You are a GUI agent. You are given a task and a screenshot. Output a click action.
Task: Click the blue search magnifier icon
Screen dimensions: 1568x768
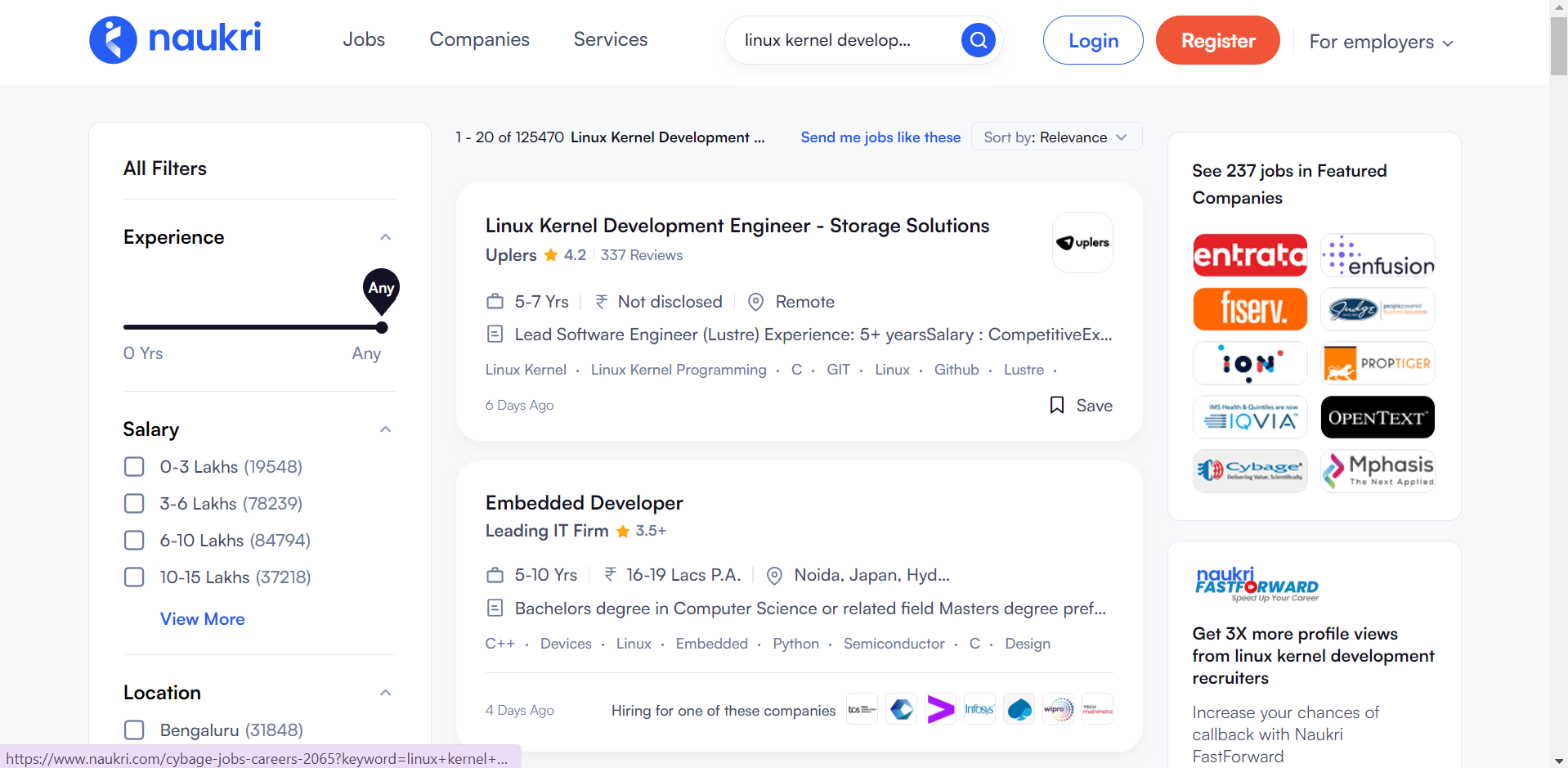[978, 39]
